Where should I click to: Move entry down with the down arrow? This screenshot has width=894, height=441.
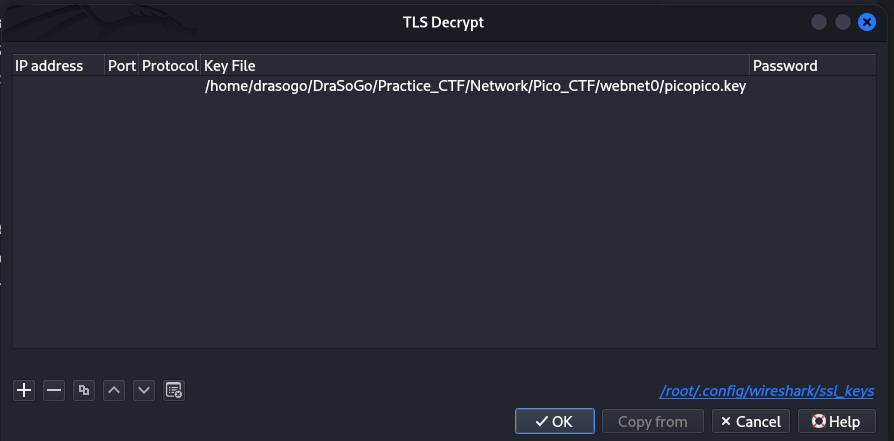point(144,391)
